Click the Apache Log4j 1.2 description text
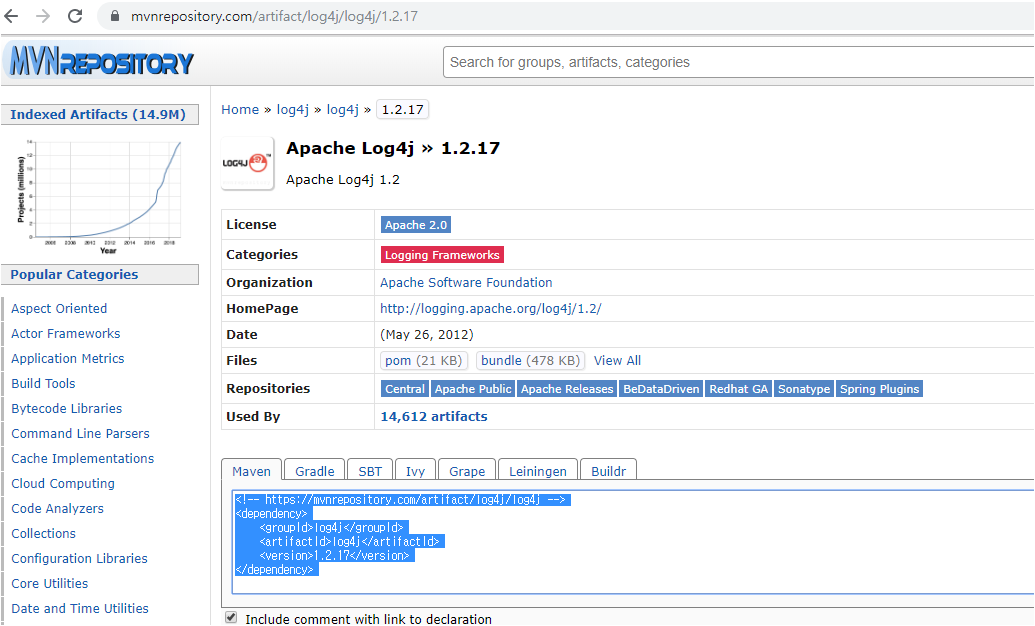Viewport: 1035px width, 626px height. point(343,180)
